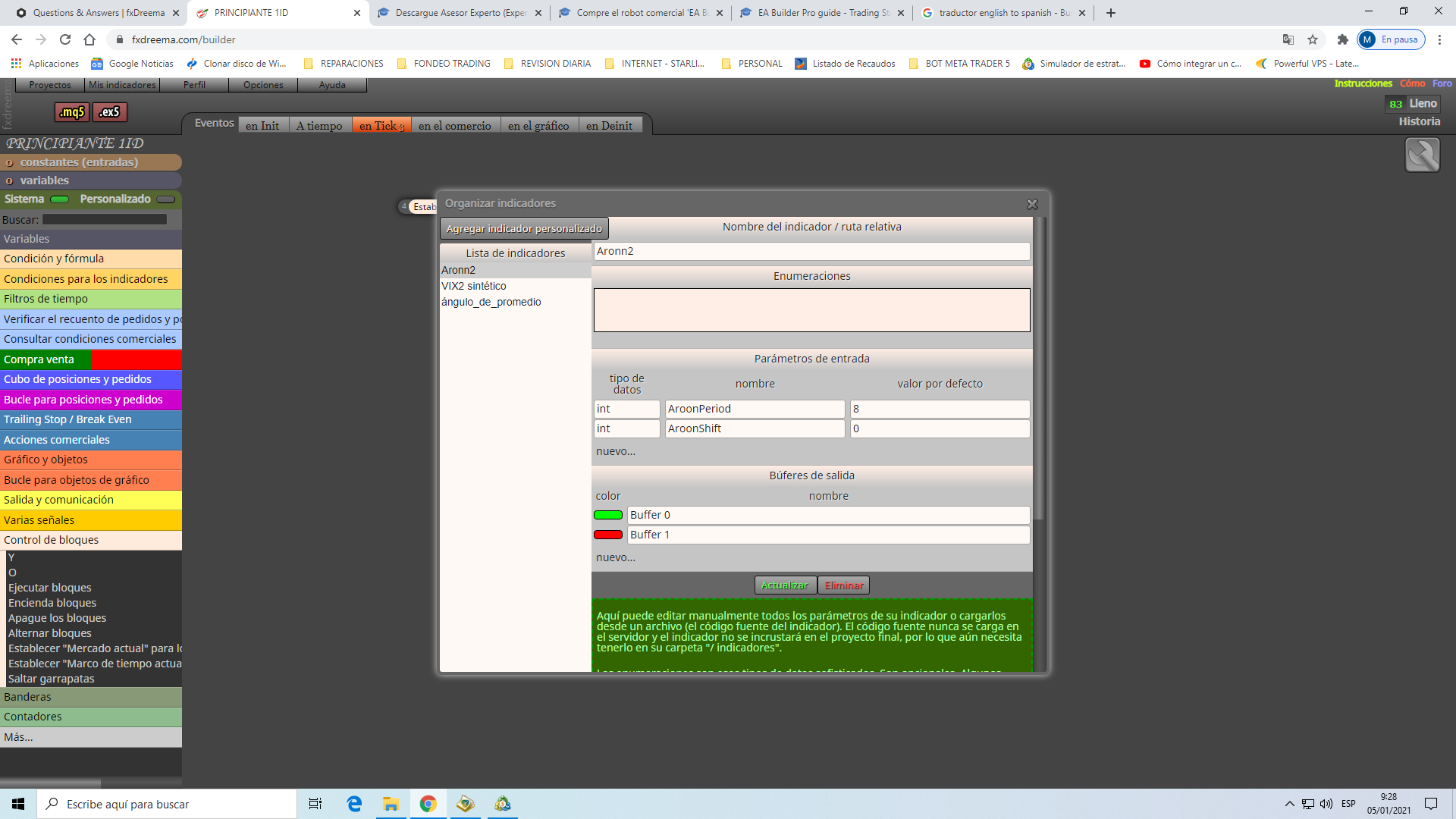The width and height of the screenshot is (1456, 819).
Task: Expand Condiciones para los indicadores category
Action: [91, 279]
